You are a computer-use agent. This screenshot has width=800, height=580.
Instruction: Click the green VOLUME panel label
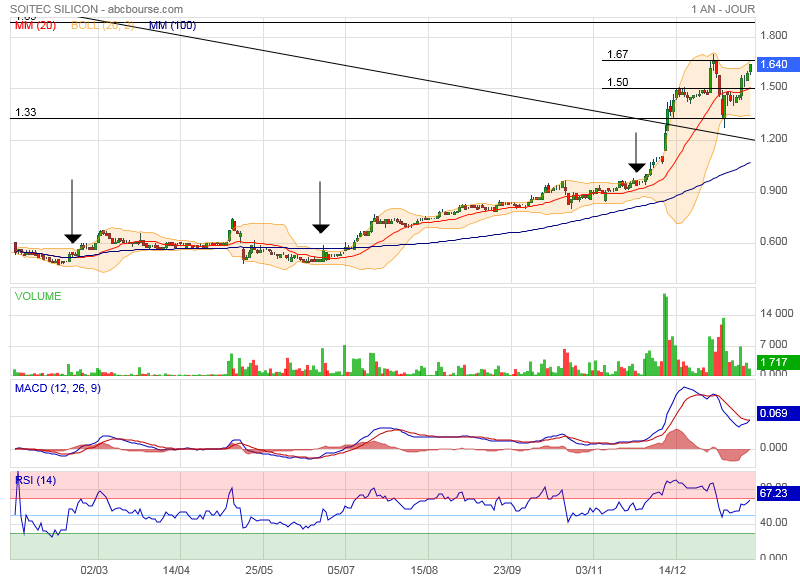click(x=38, y=296)
